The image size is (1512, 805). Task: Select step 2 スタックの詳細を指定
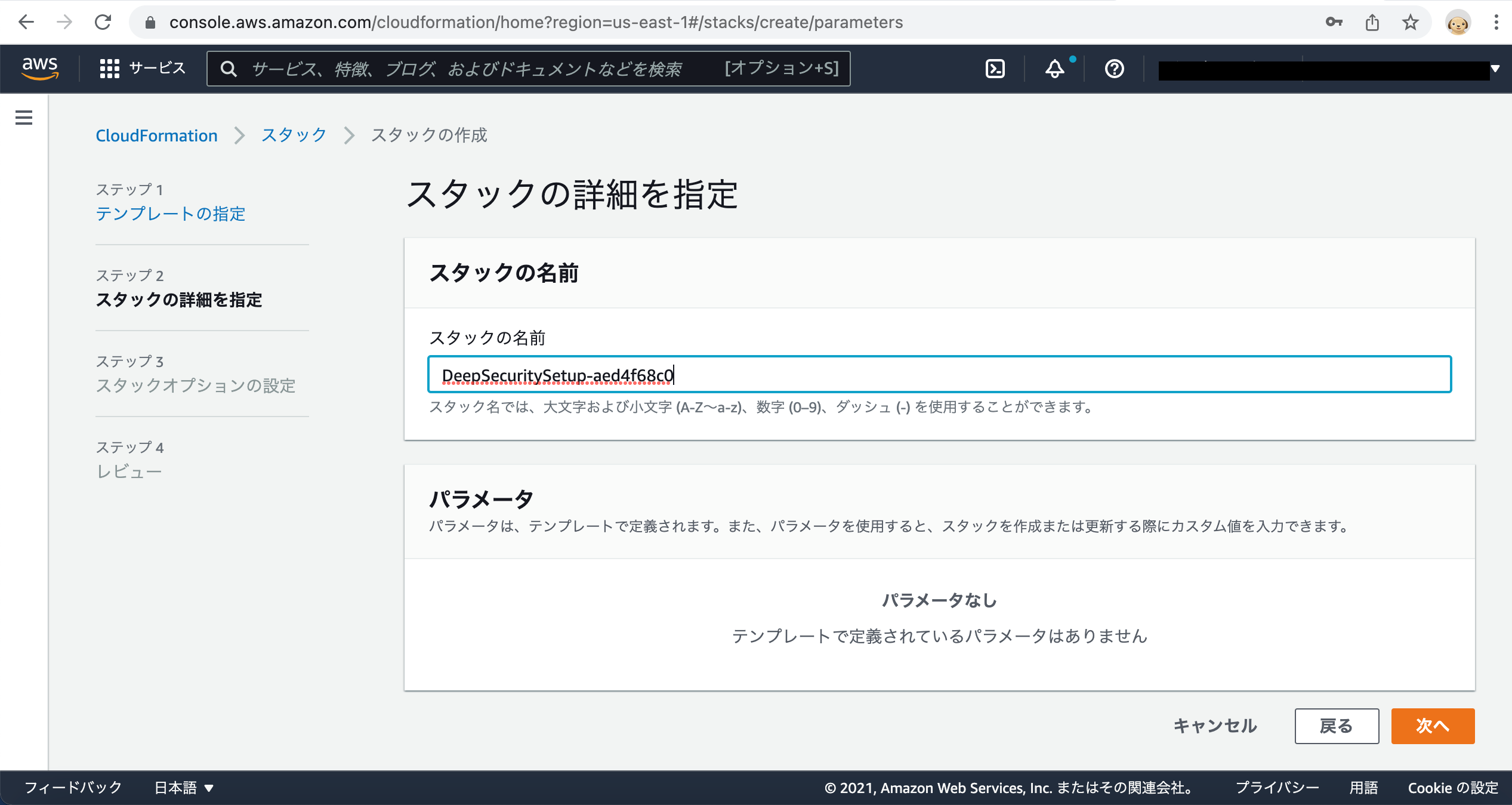pos(178,300)
